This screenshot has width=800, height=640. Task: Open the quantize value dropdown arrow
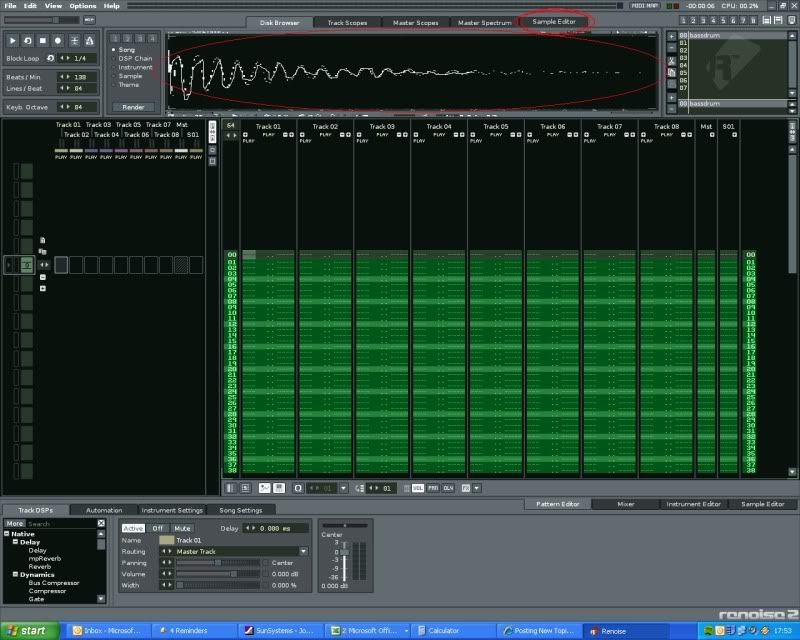[343, 488]
